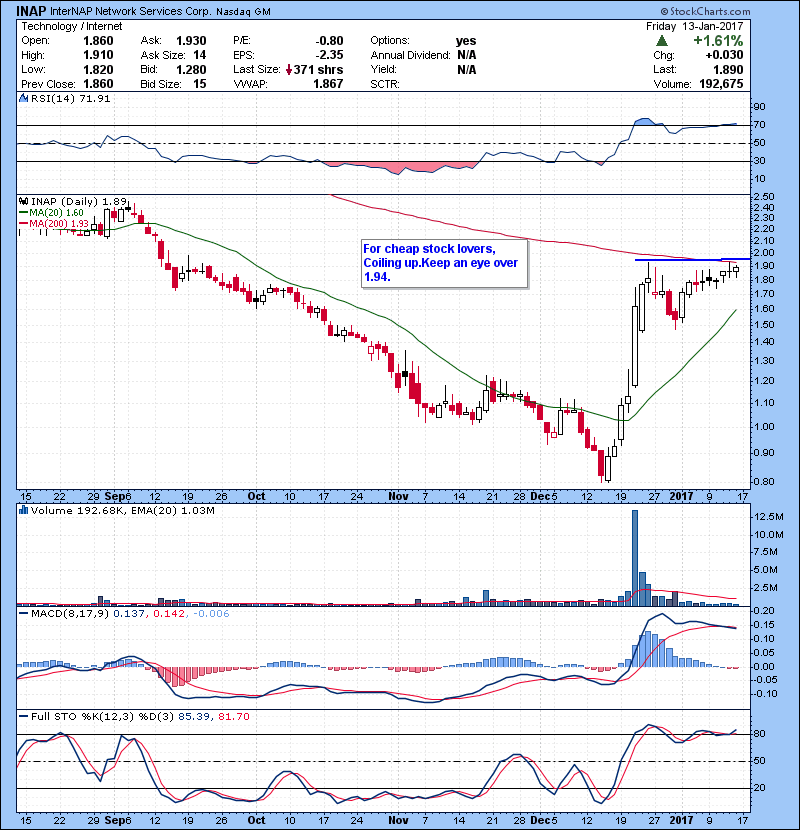
Task: Click the Bid Size value 15
Action: [x=200, y=84]
